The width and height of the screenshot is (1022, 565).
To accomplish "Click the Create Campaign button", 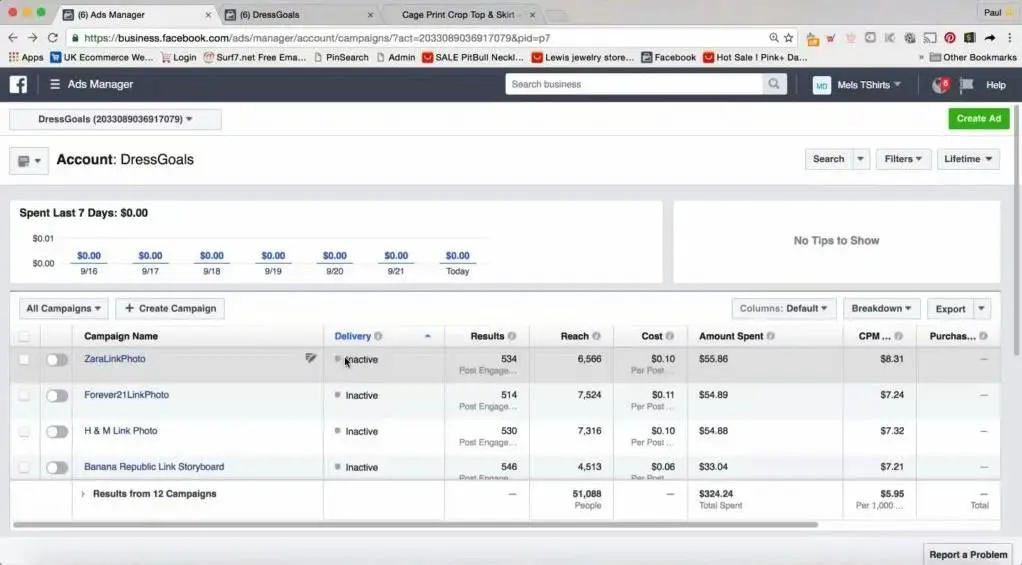I will [170, 308].
